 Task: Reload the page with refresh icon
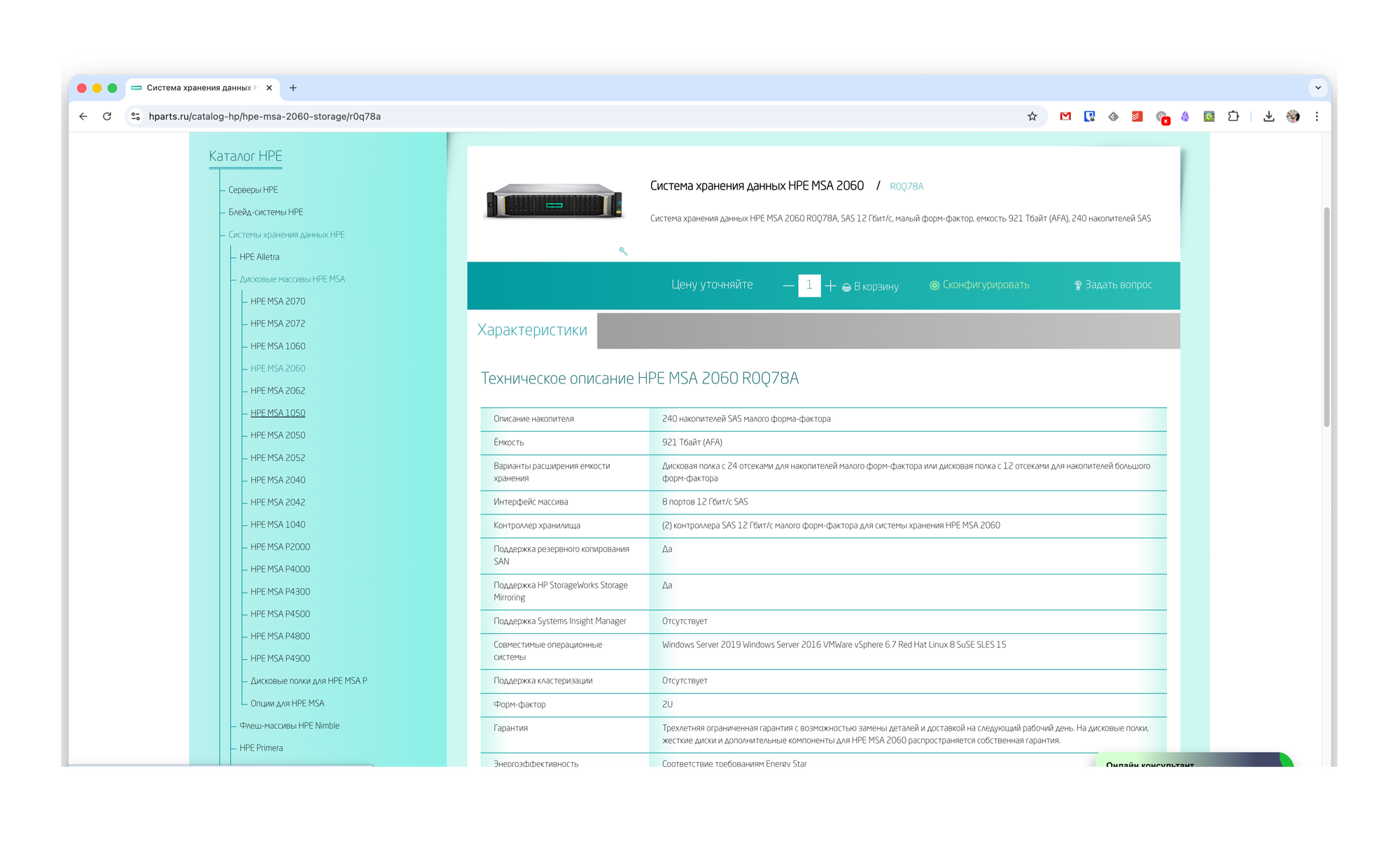point(107,116)
